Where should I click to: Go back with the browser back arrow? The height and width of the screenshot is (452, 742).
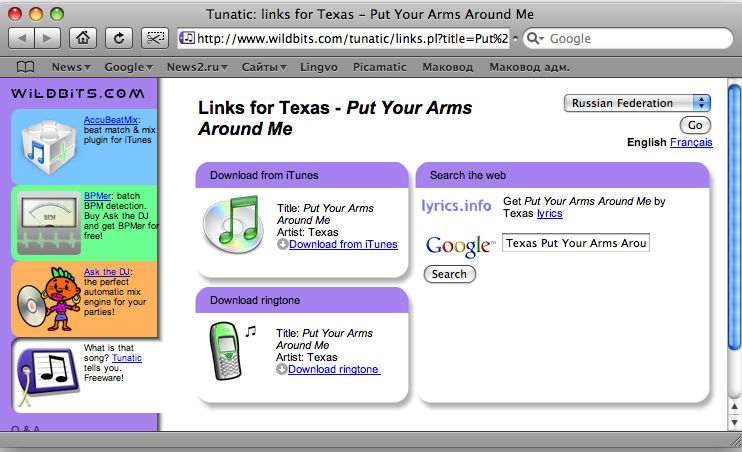pyautogui.click(x=22, y=38)
